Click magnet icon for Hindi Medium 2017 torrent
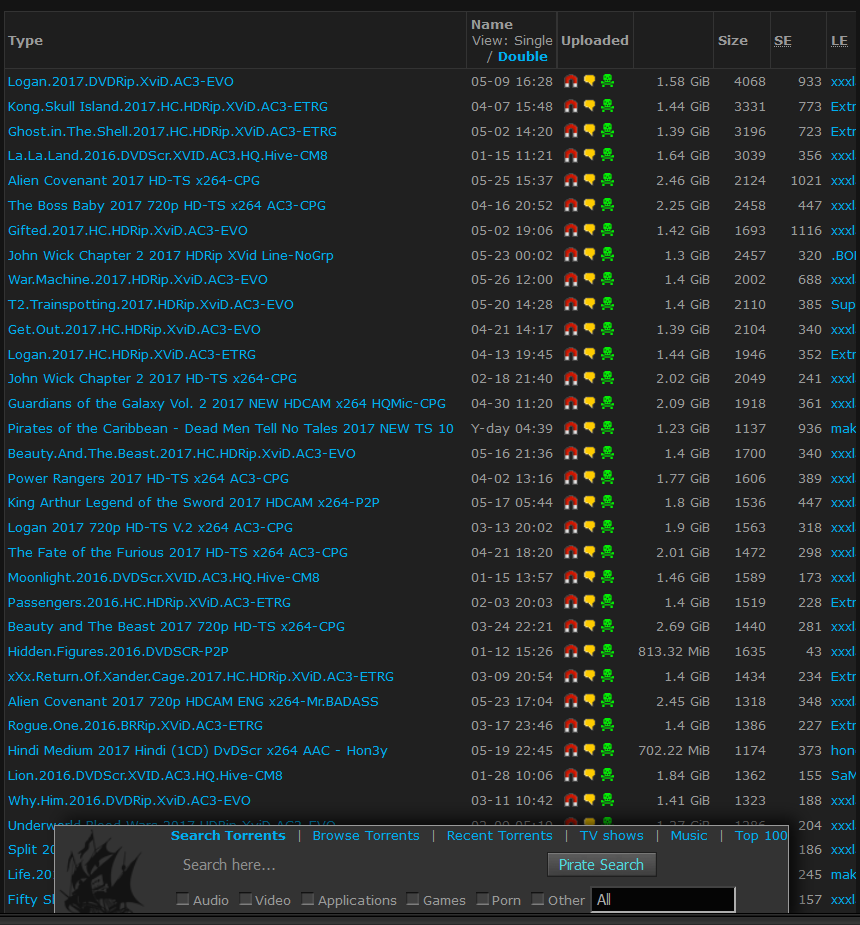Image resolution: width=860 pixels, height=925 pixels. tap(570, 750)
